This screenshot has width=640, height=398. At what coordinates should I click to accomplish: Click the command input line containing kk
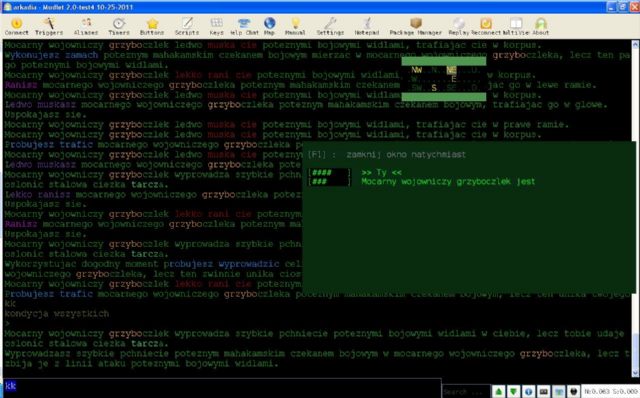pos(222,386)
